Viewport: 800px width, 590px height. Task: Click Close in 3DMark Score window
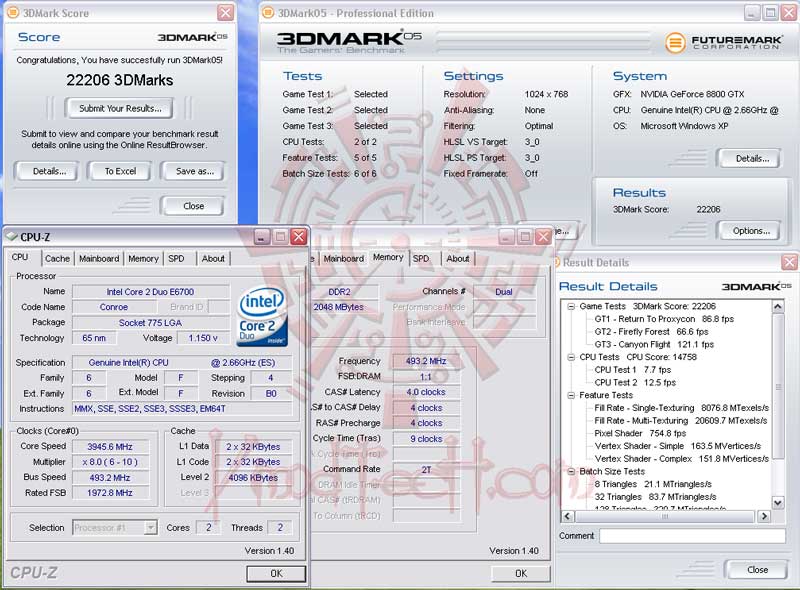point(193,206)
